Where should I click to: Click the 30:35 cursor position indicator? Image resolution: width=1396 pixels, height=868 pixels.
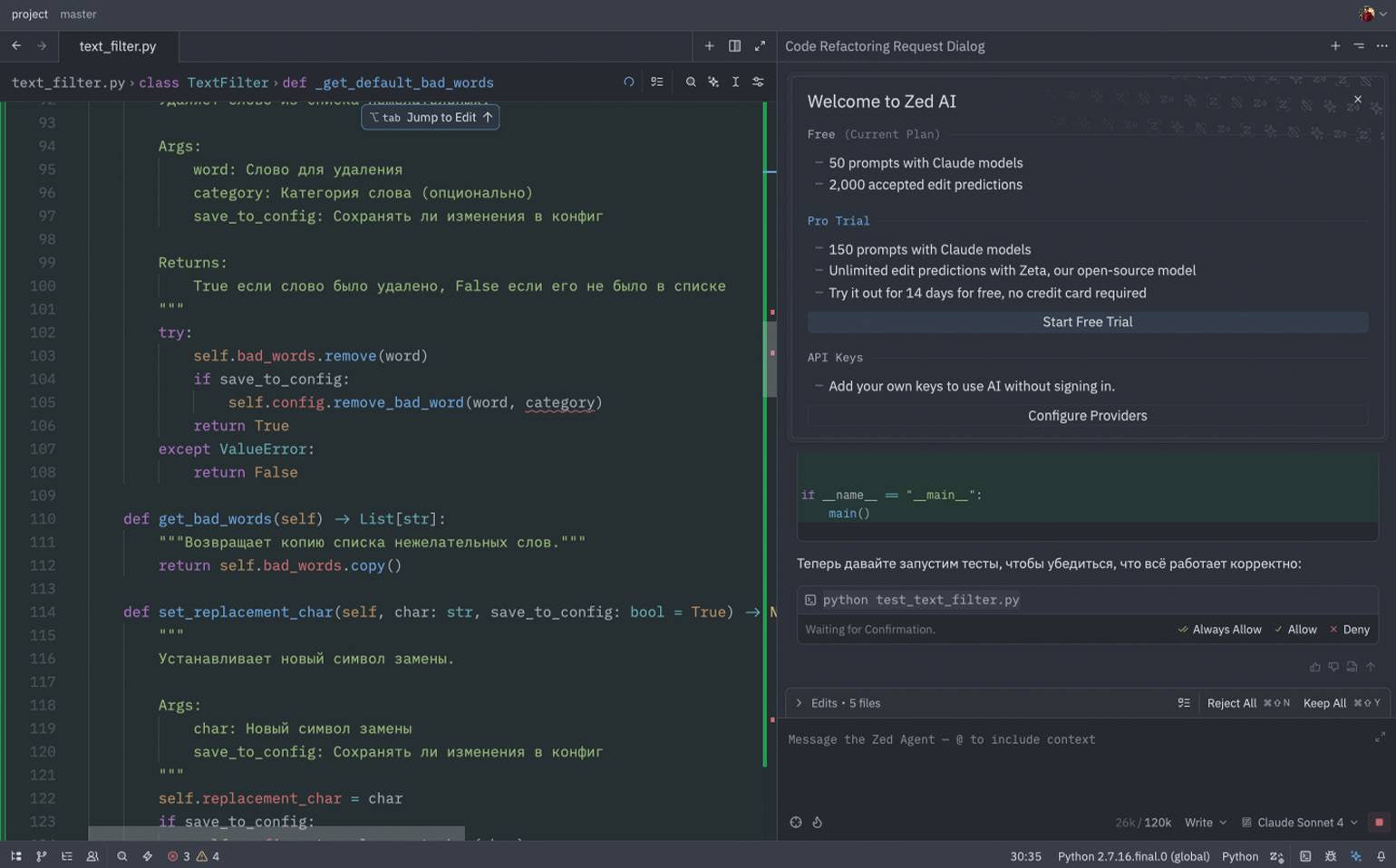1025,856
